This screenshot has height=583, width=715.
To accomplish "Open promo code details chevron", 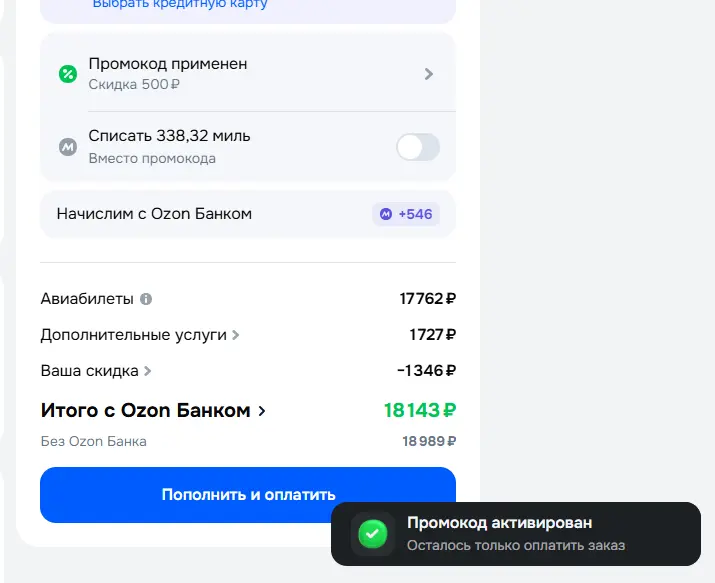I will pyautogui.click(x=428, y=74).
